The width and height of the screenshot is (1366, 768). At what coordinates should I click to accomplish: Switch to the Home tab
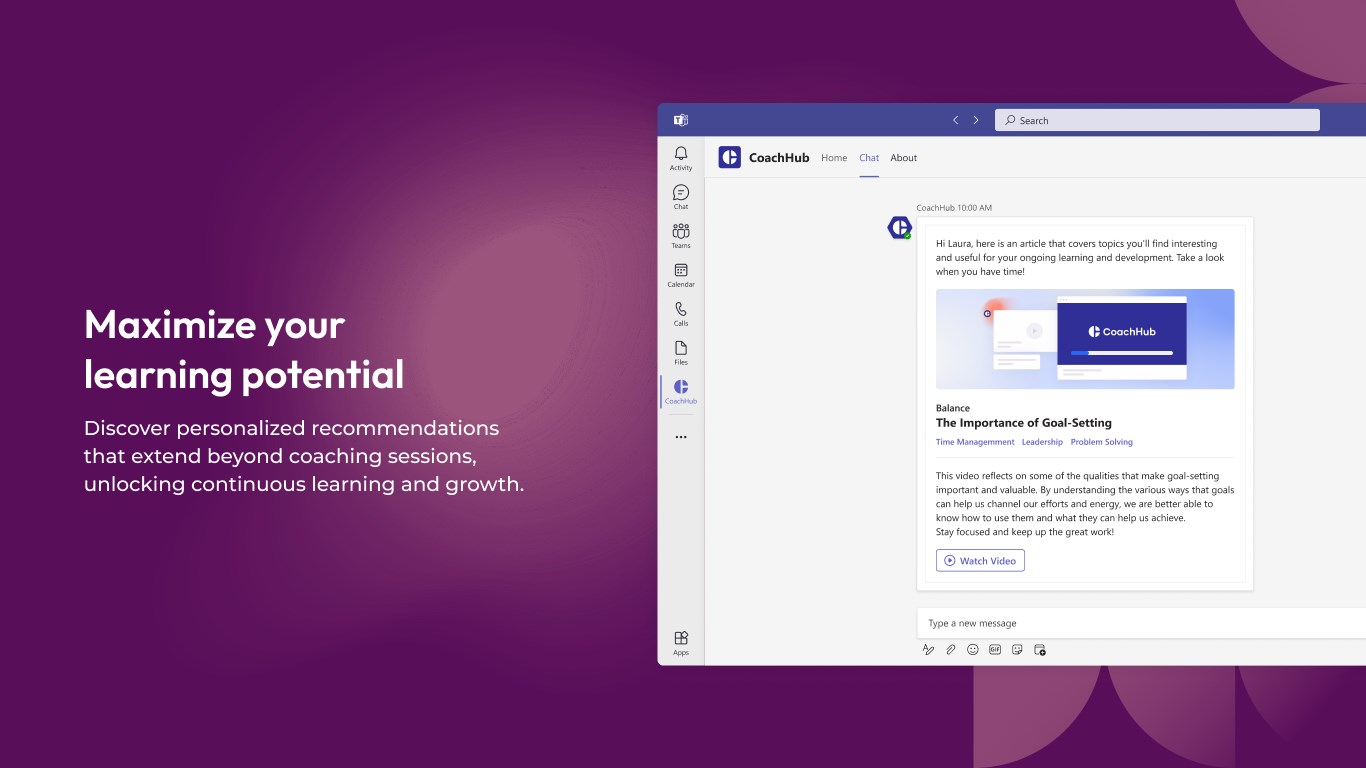click(x=834, y=158)
